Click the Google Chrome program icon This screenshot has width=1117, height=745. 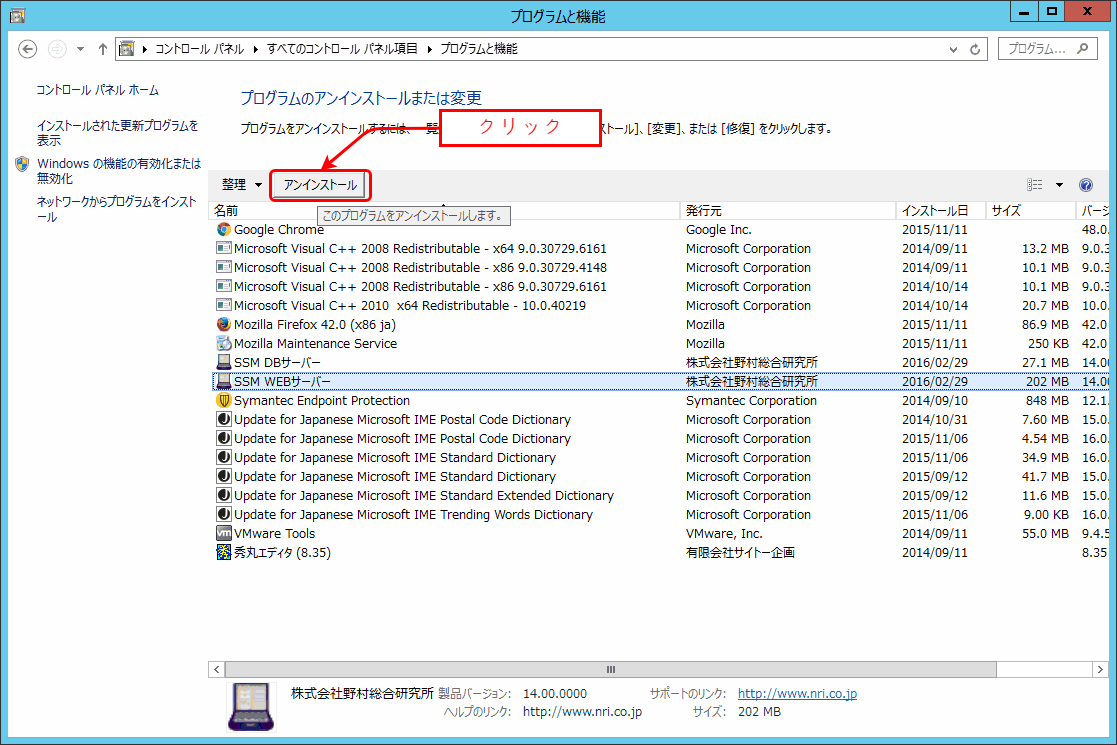(224, 229)
